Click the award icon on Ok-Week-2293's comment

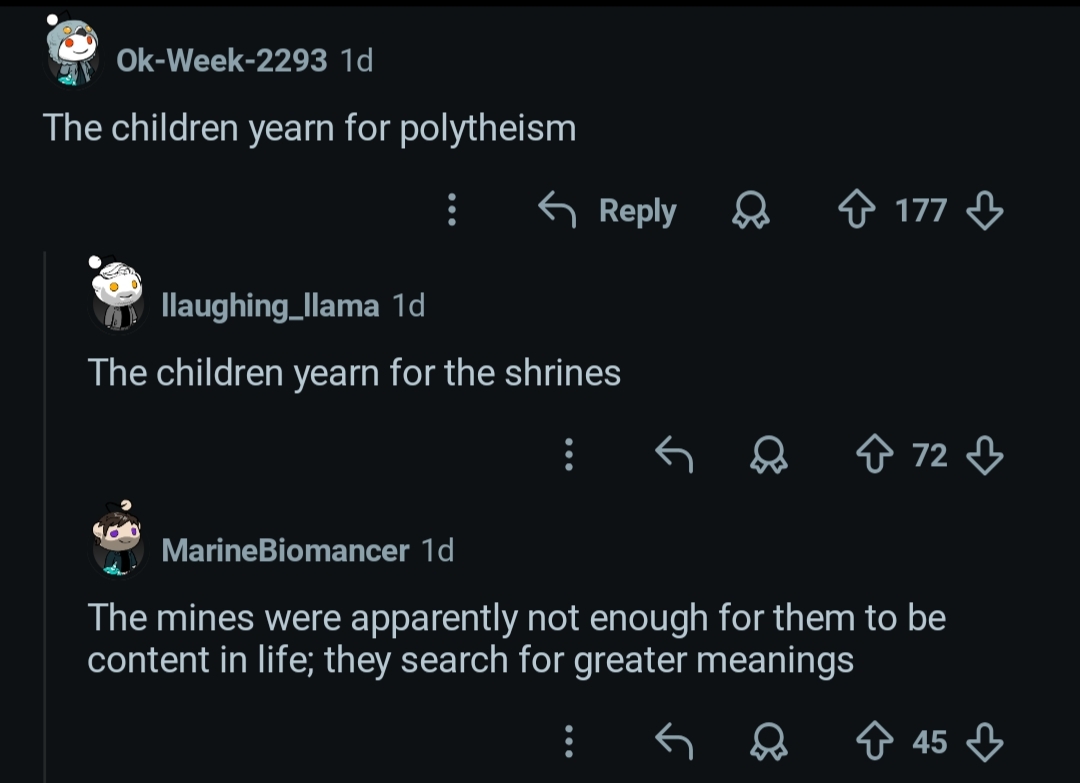point(747,210)
